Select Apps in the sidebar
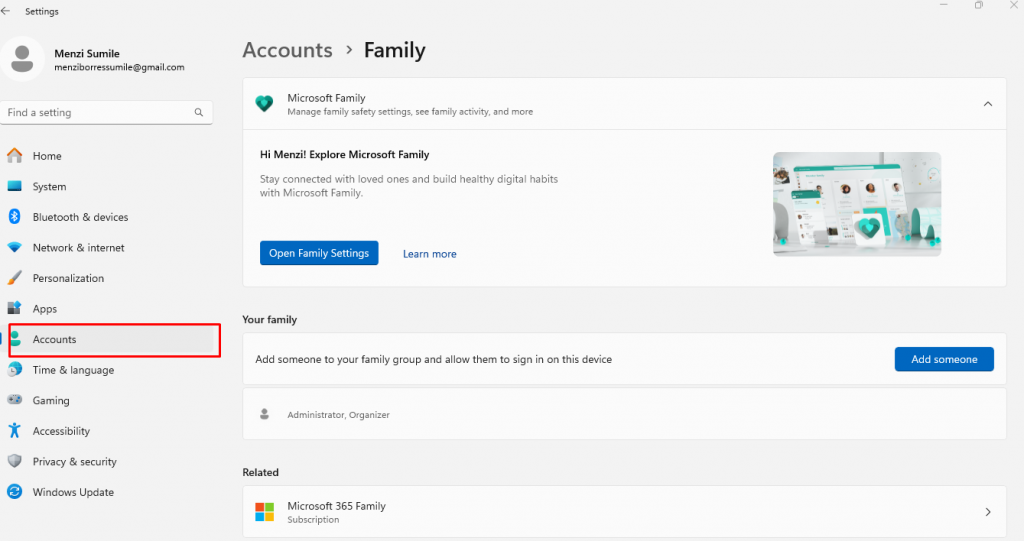Viewport: 1024px width, 541px height. click(45, 309)
